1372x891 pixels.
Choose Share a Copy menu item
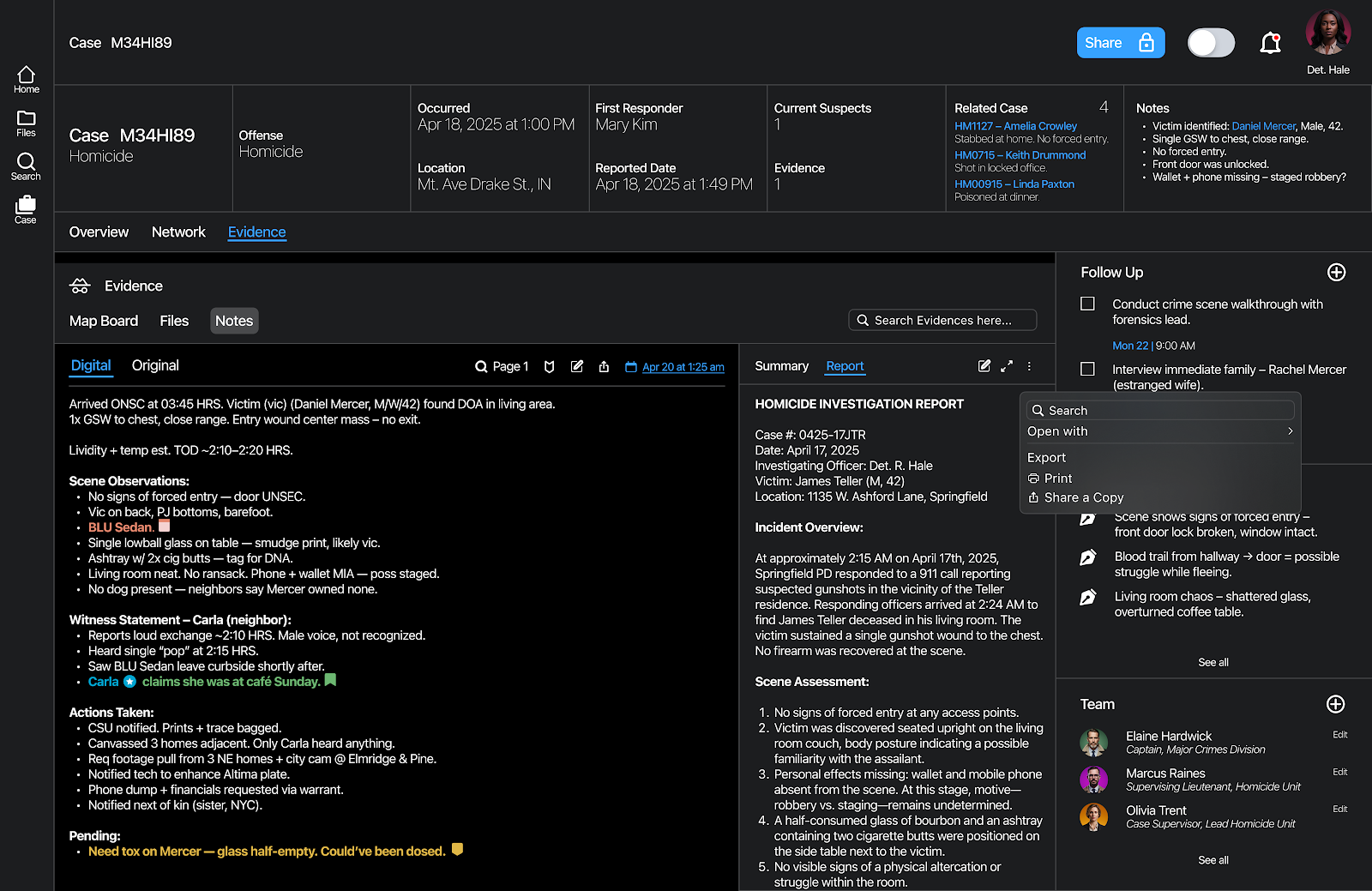coord(1075,497)
